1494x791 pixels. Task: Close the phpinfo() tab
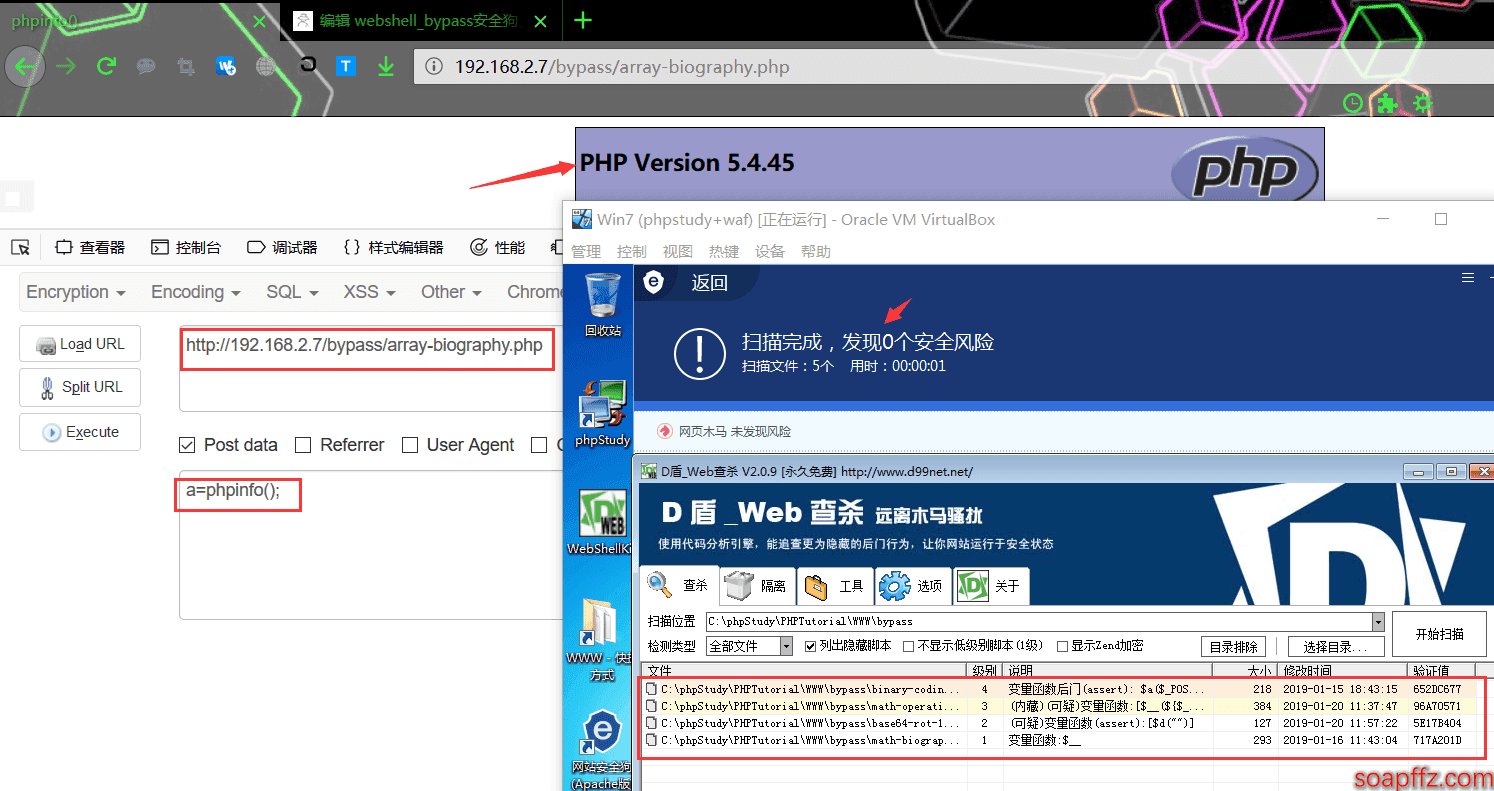click(x=259, y=21)
